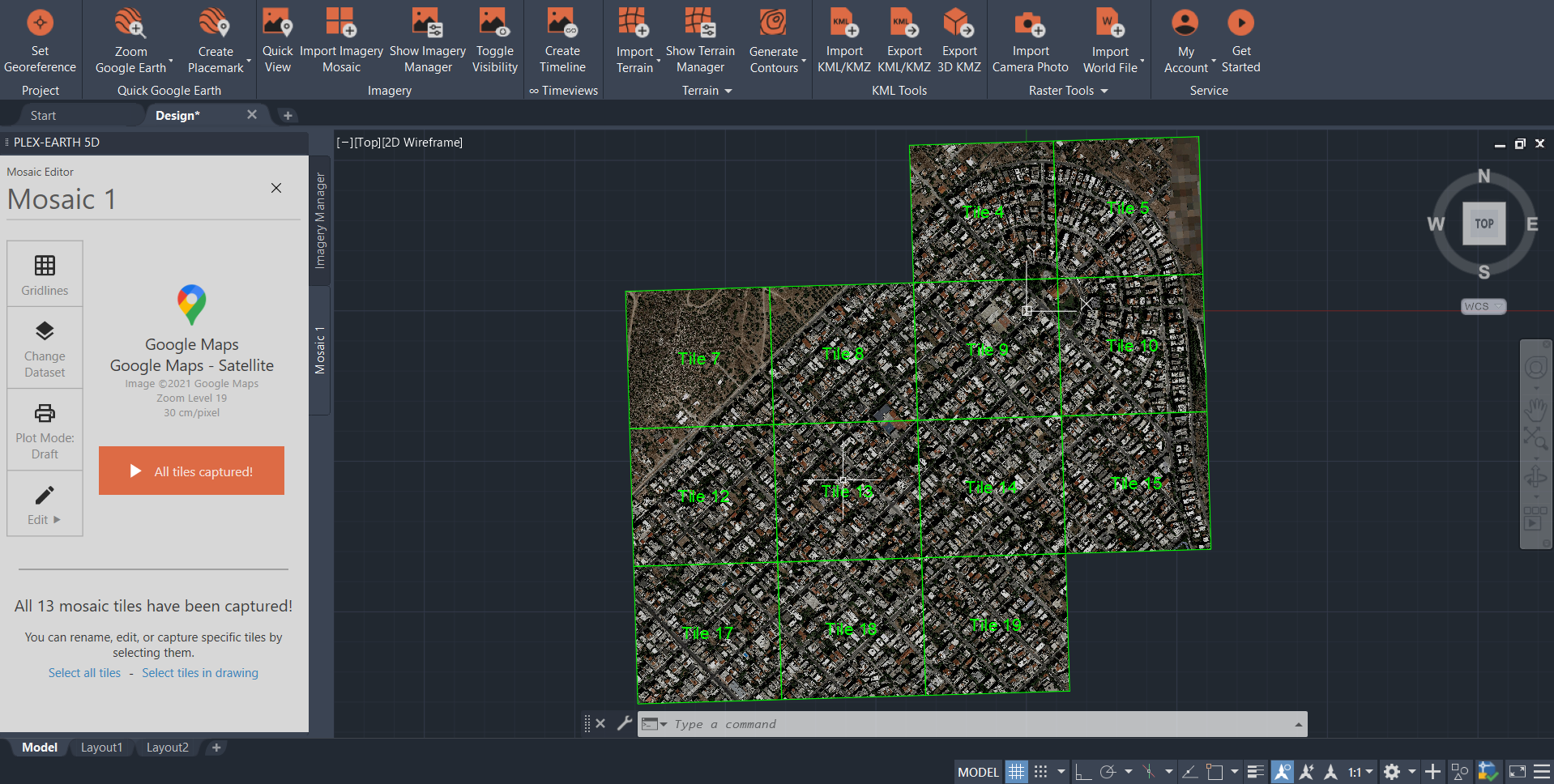Open Show Terrain Manager
The width and height of the screenshot is (1554, 784).
point(700,23)
